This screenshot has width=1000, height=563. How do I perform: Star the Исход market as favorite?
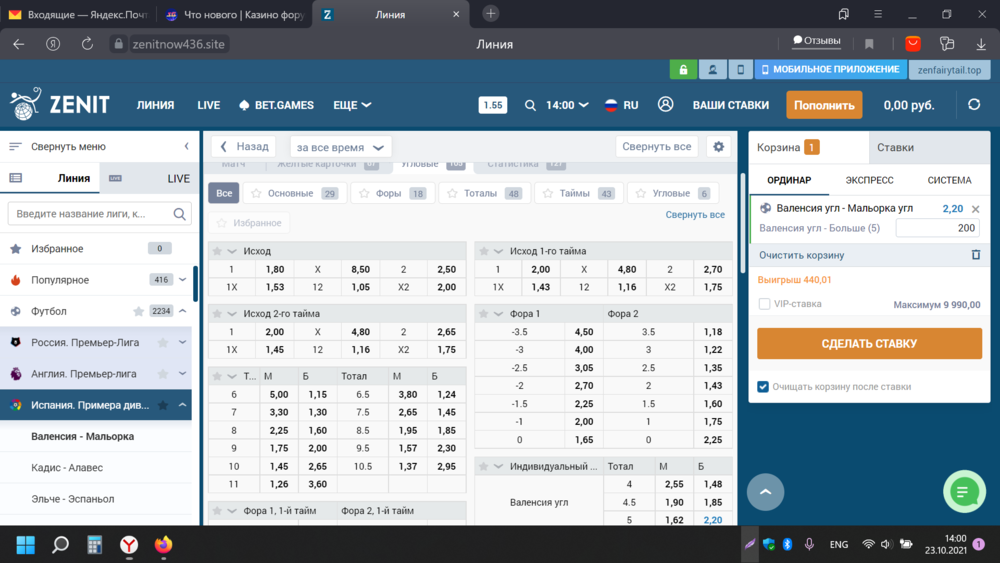pyautogui.click(x=217, y=251)
